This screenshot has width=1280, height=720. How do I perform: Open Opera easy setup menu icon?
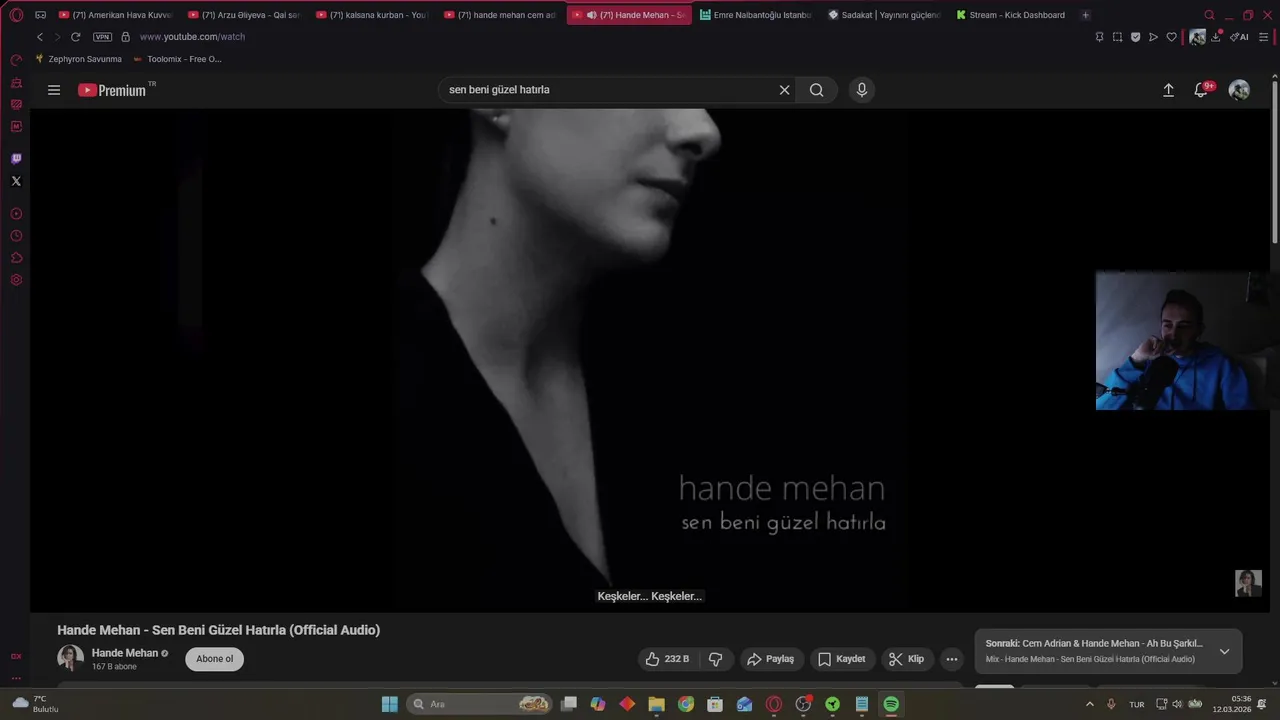(1264, 37)
